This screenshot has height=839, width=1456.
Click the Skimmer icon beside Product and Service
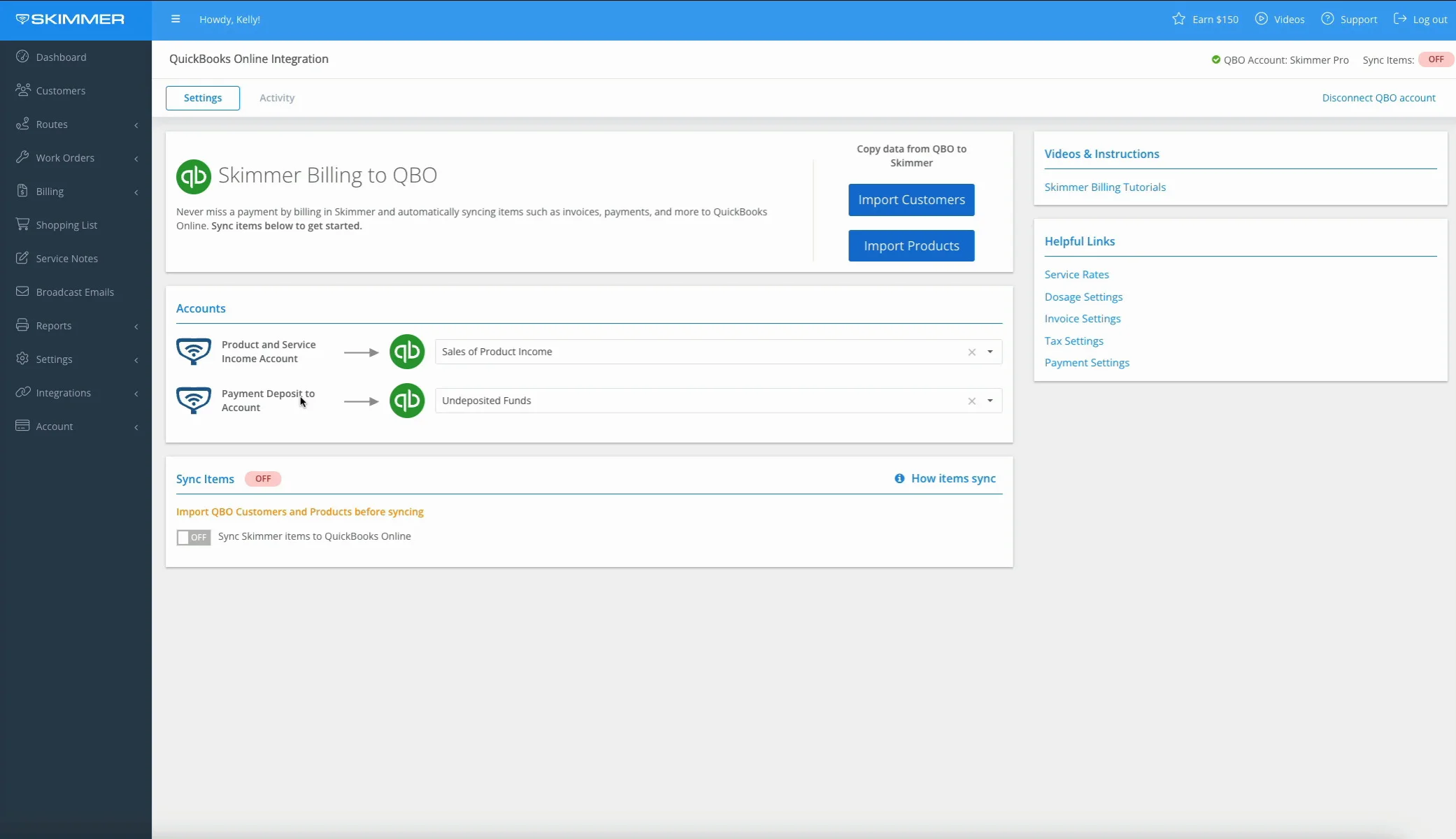tap(194, 352)
